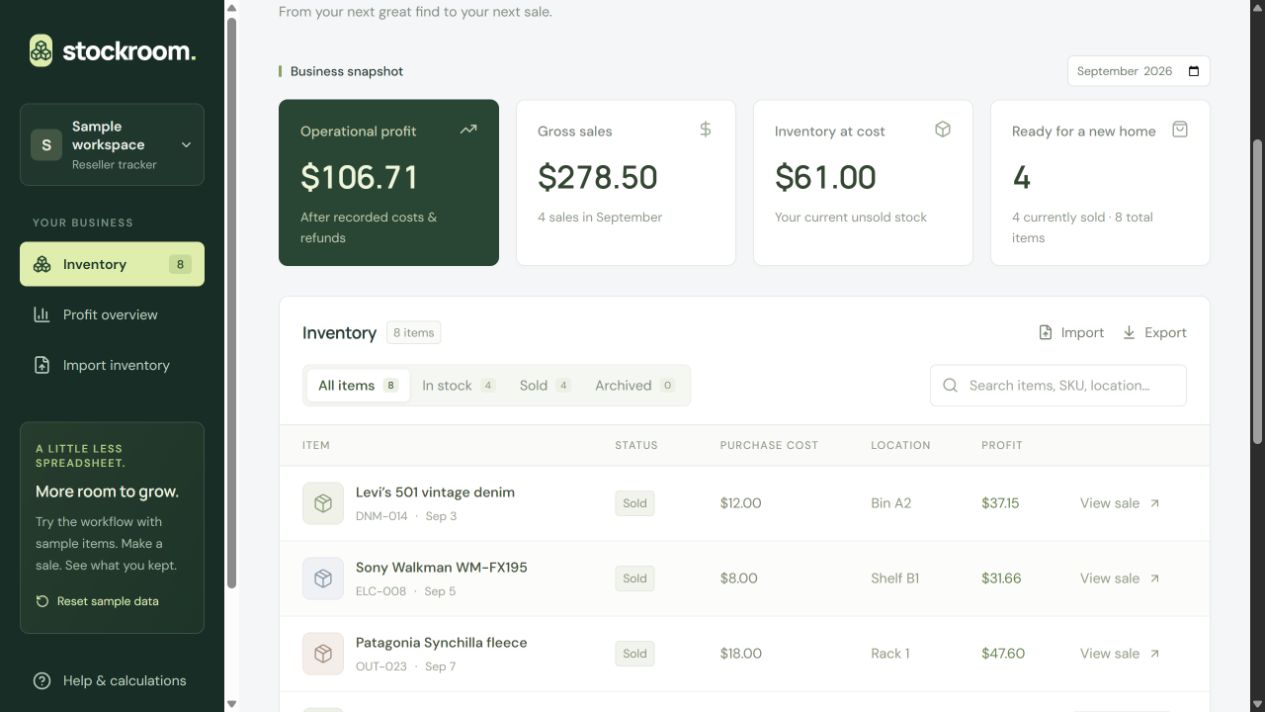
Task: Click the Export button
Action: [1154, 333]
